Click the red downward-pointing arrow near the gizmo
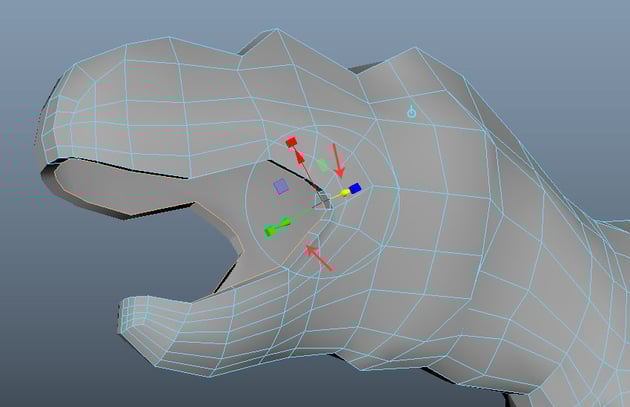630x407 pixels. click(x=338, y=161)
